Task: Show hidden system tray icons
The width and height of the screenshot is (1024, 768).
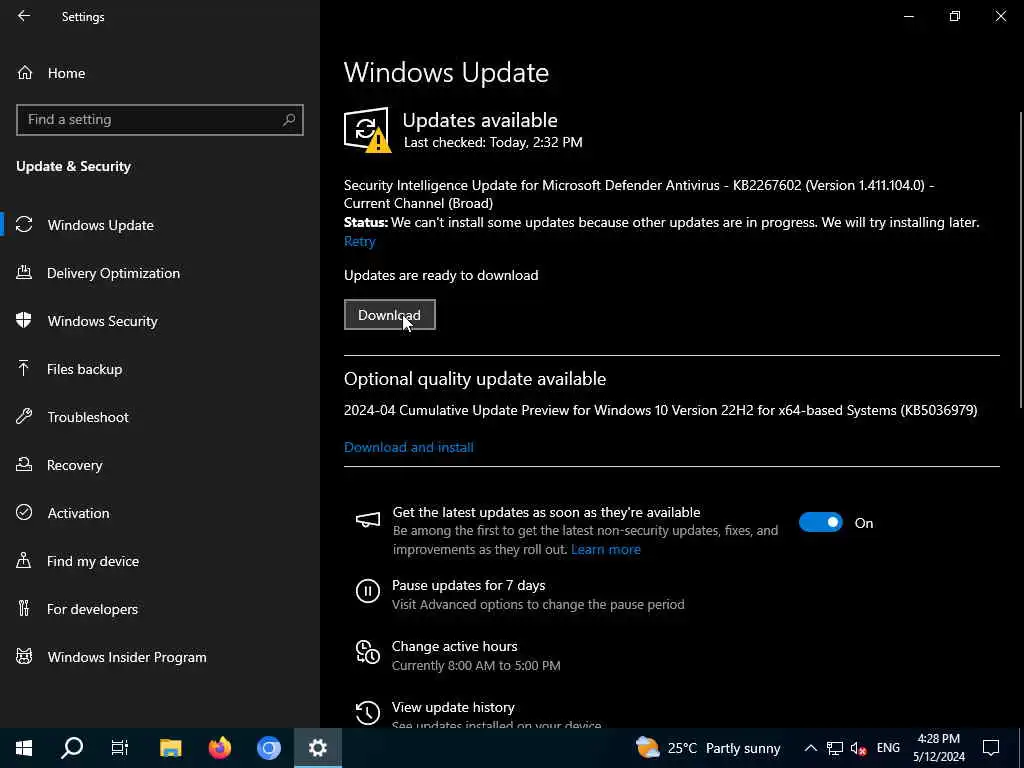Action: click(x=810, y=748)
